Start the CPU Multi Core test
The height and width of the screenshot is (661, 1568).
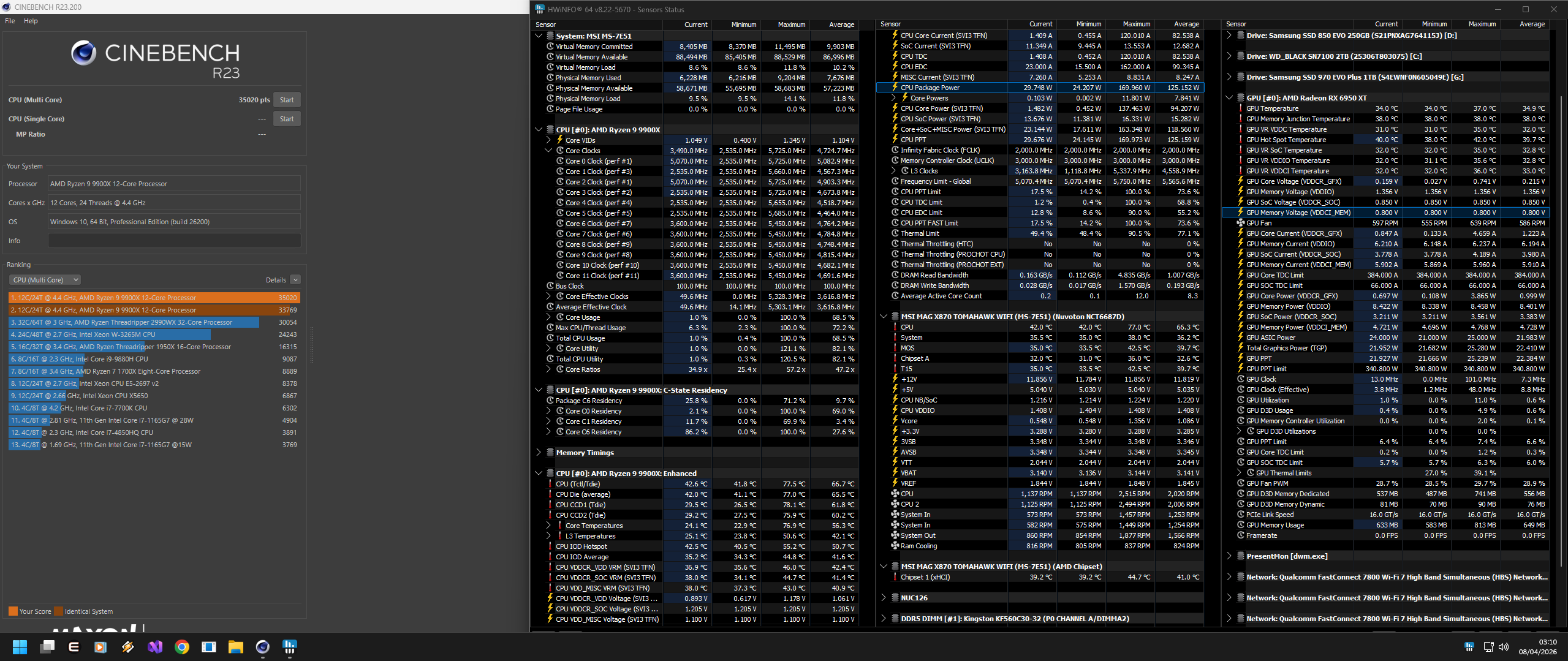point(287,100)
